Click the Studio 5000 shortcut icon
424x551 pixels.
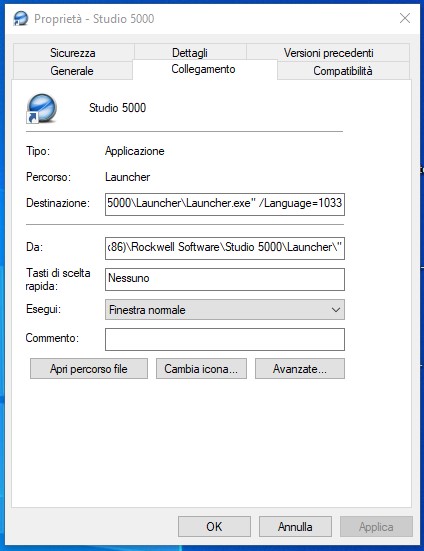tap(41, 109)
